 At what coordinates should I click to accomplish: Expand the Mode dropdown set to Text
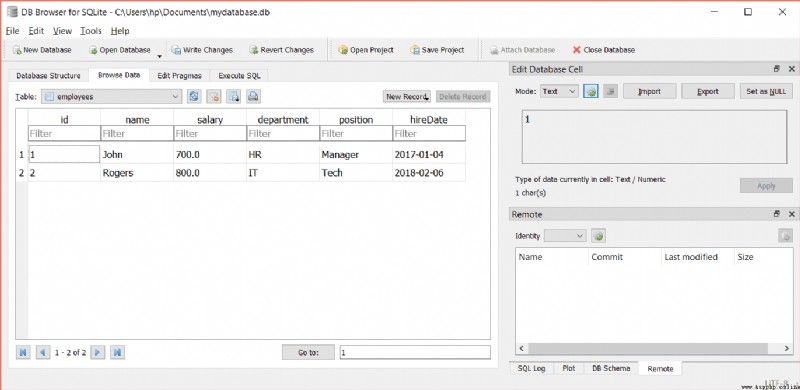[559, 91]
